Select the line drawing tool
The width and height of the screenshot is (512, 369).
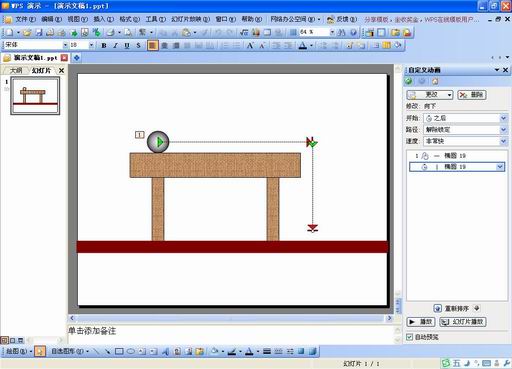point(96,351)
